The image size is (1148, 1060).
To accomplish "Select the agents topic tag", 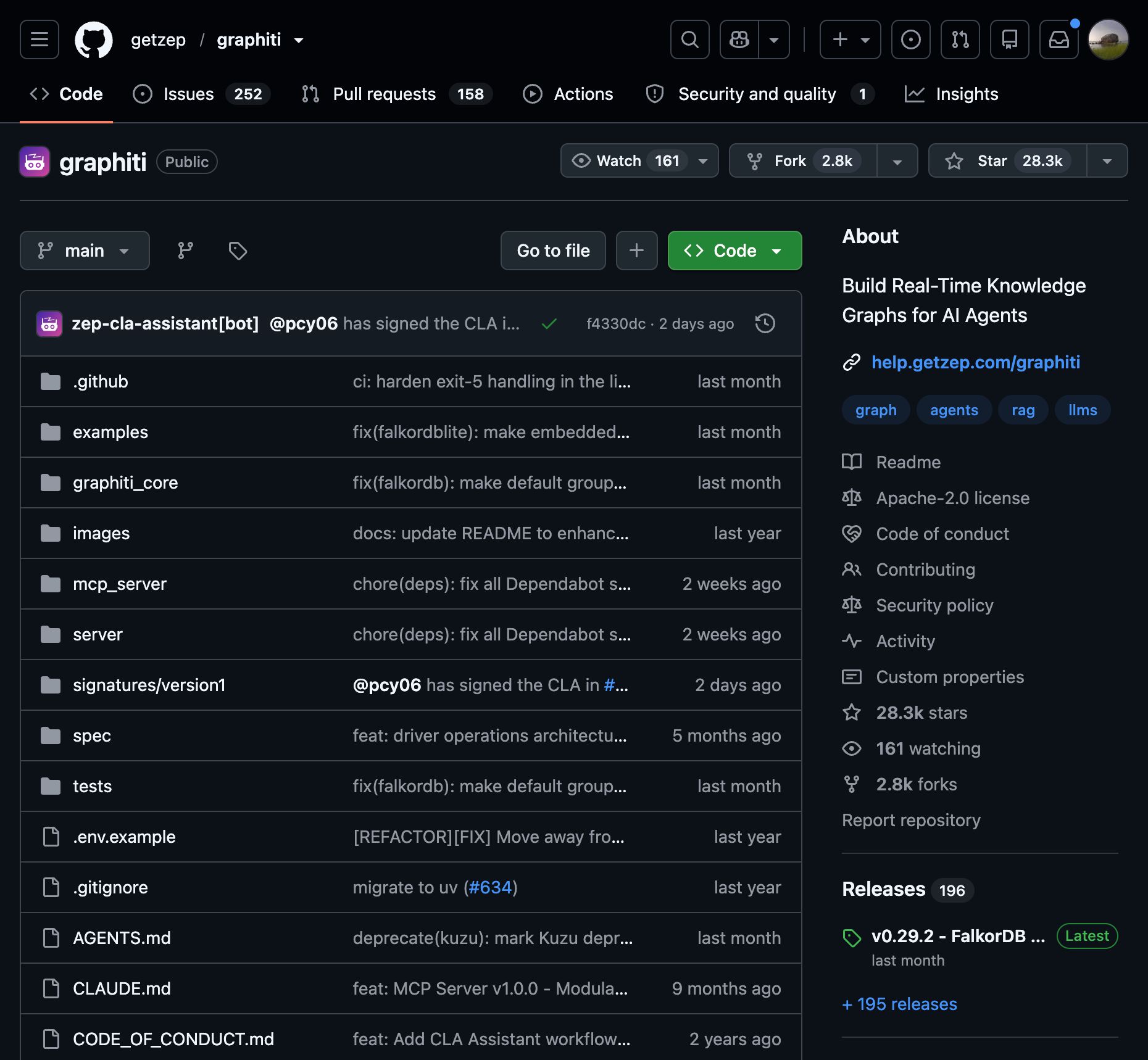I will coord(954,410).
